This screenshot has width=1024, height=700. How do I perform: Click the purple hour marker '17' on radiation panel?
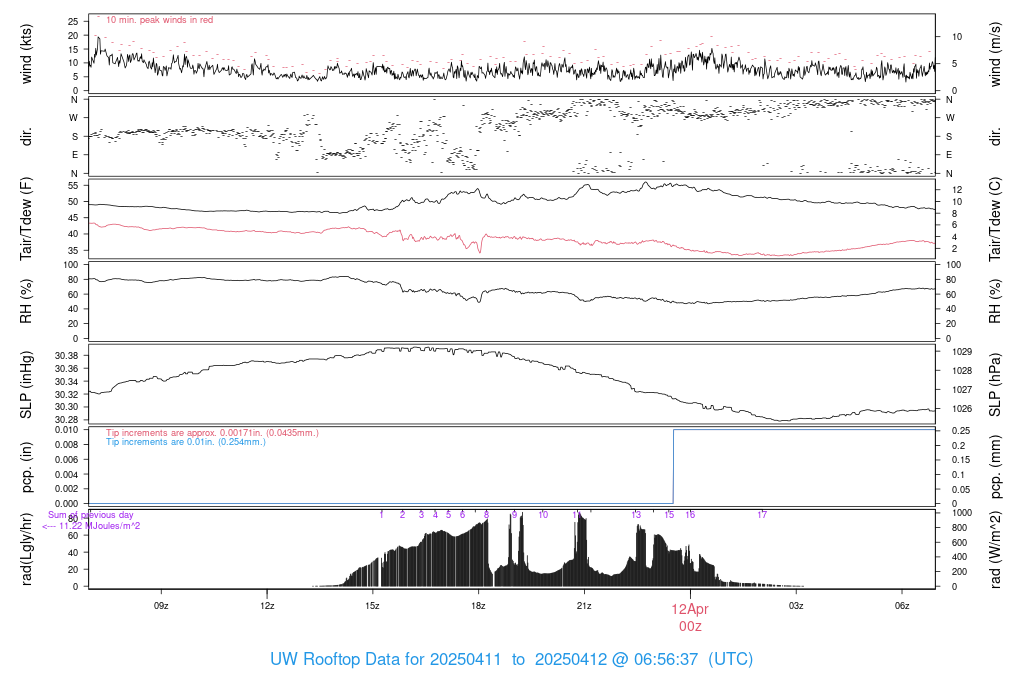[761, 515]
